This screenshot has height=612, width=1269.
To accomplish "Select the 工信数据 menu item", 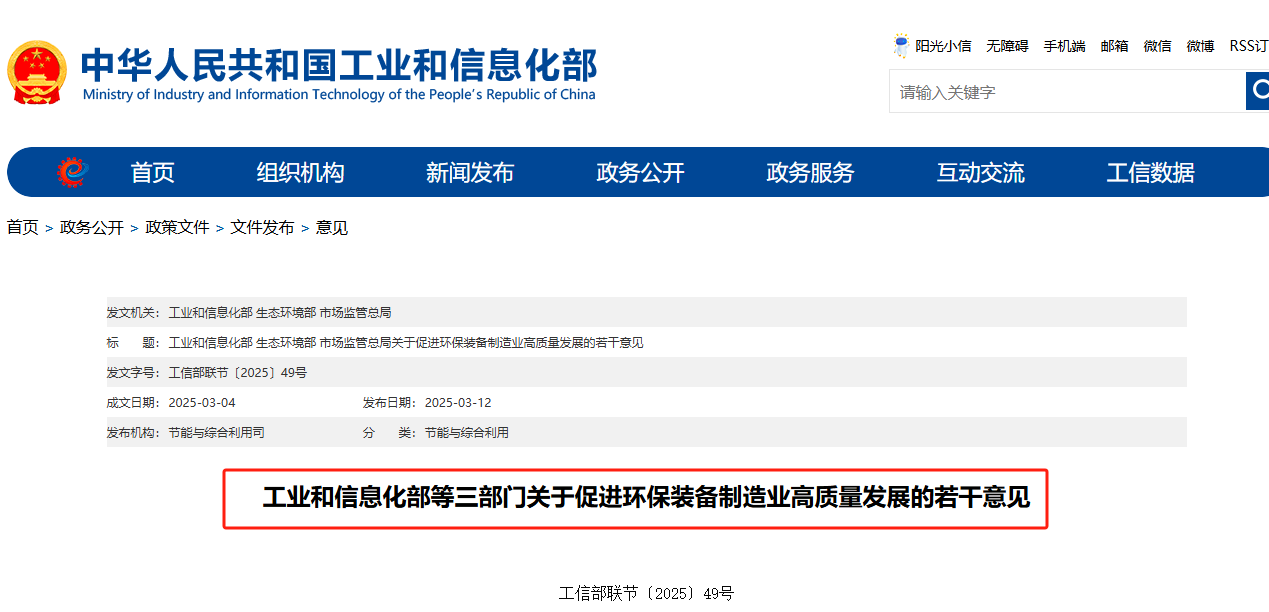I will coord(1150,173).
